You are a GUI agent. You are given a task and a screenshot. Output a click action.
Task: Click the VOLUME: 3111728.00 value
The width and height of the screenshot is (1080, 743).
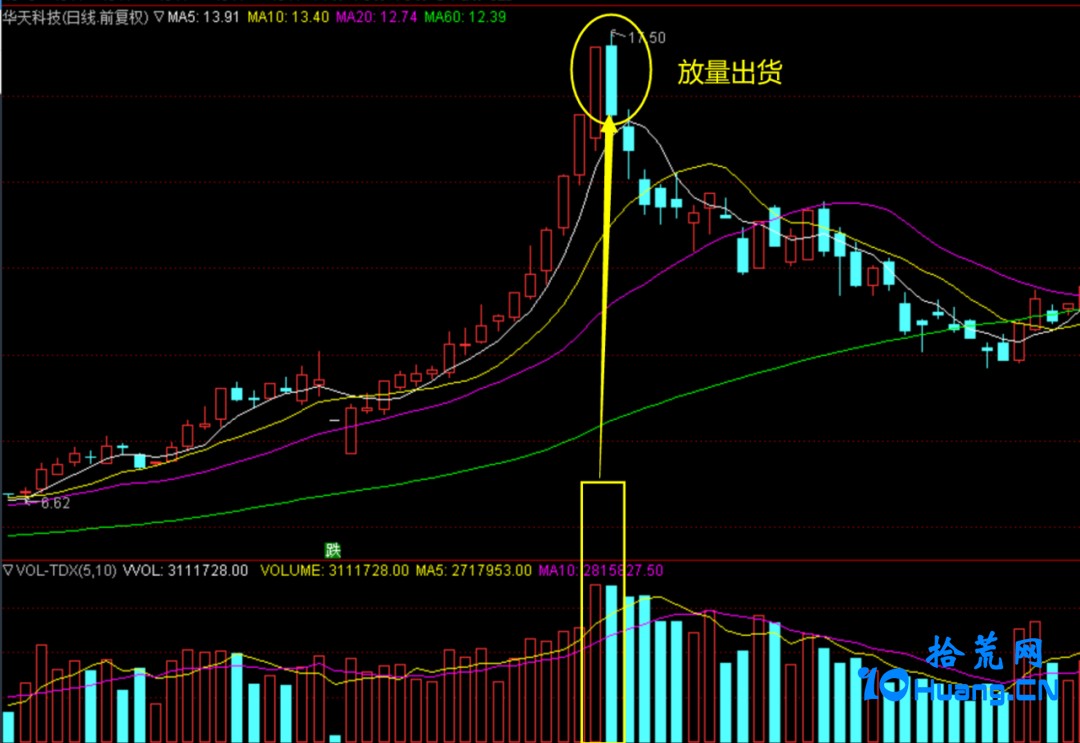coord(334,570)
